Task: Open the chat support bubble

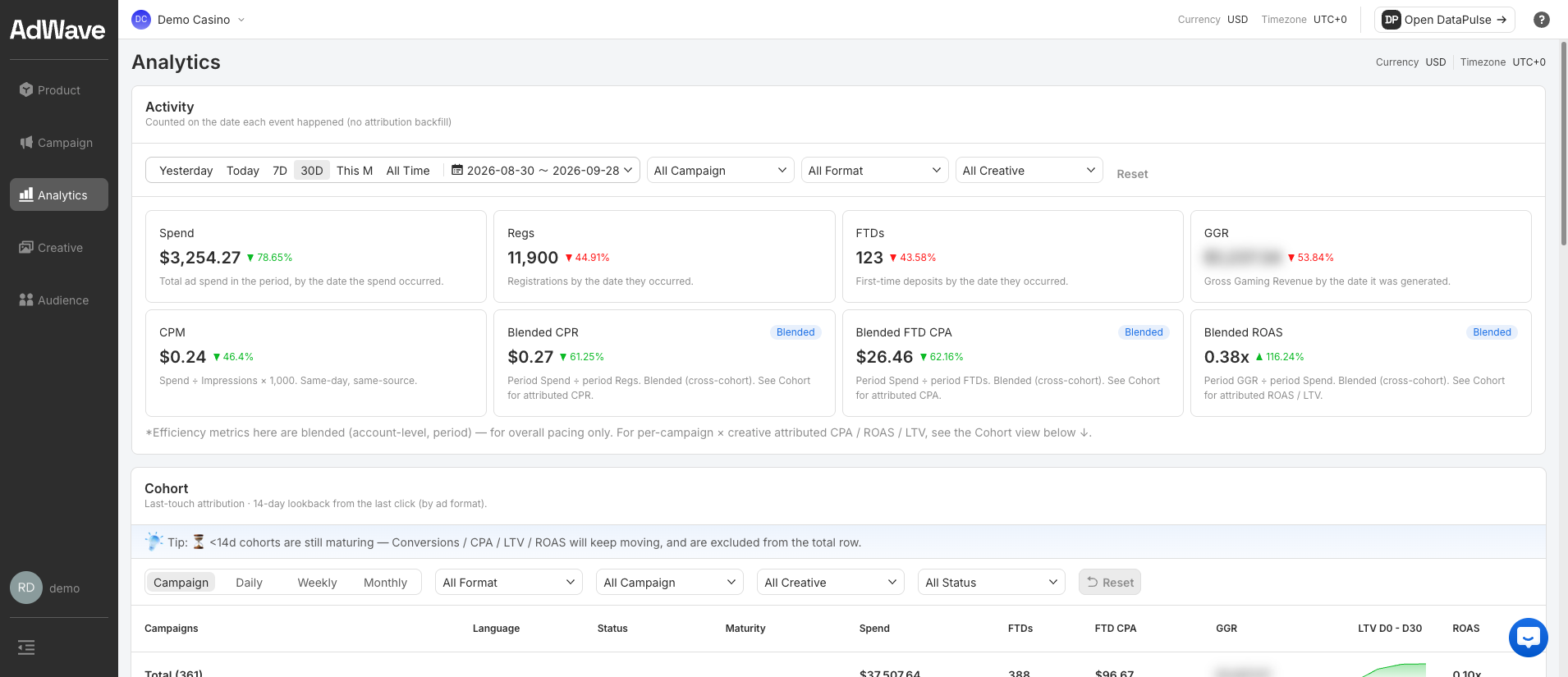Action: (1529, 638)
